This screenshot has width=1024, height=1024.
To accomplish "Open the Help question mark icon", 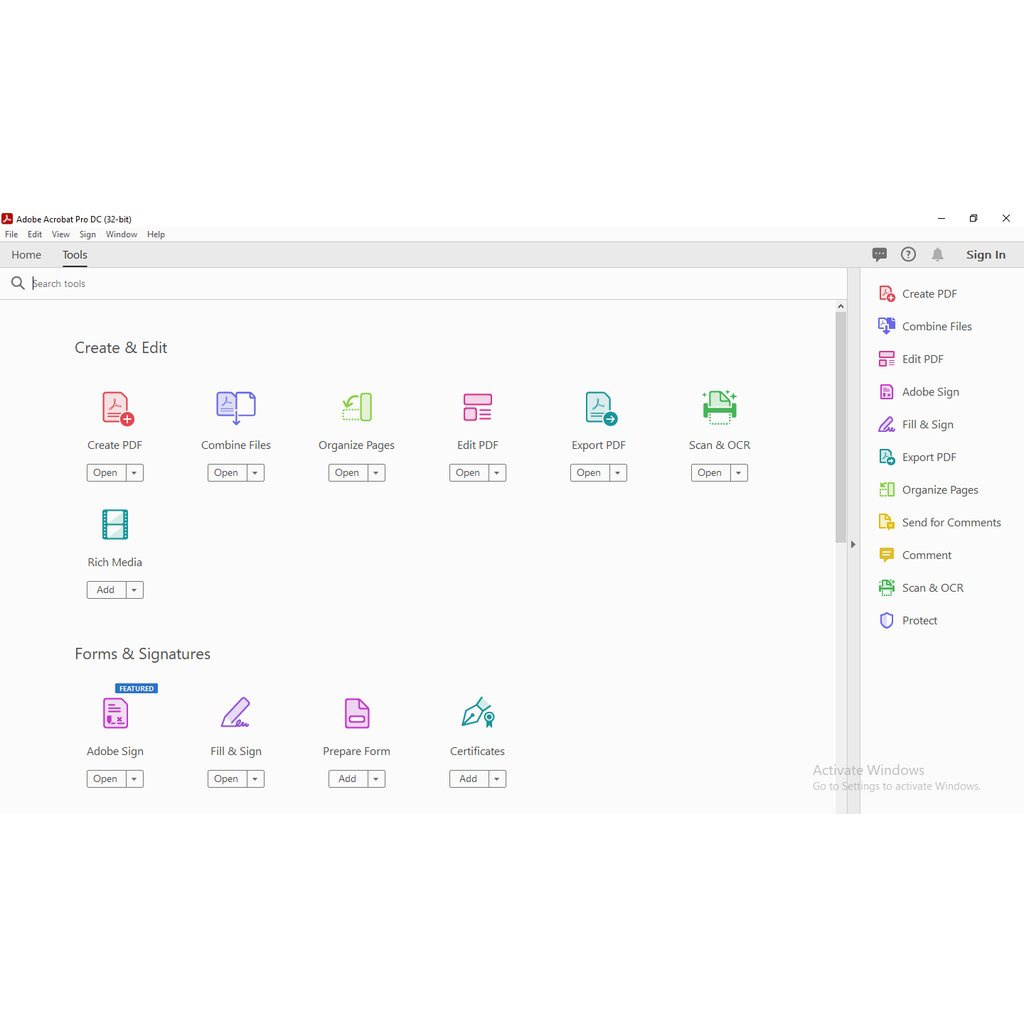I will 908,254.
